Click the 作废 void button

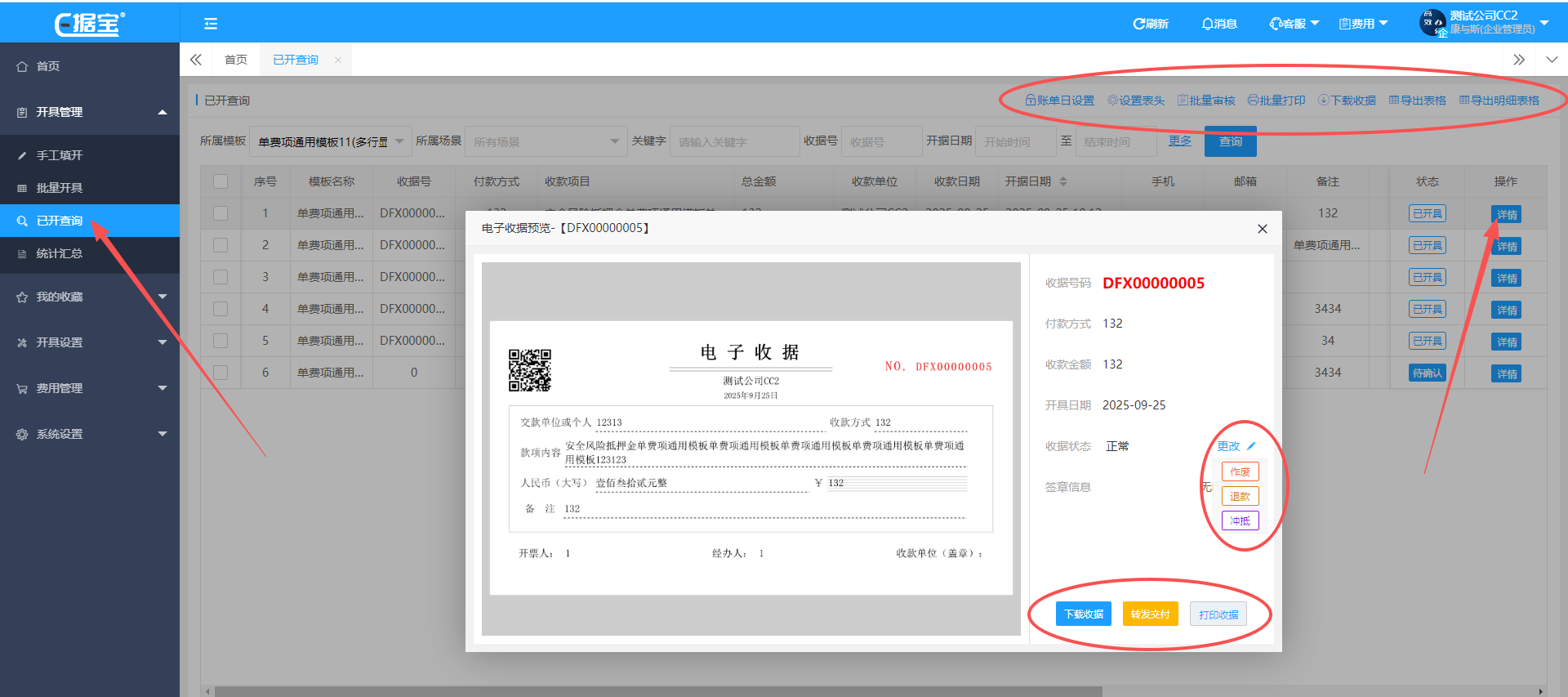tap(1240, 471)
